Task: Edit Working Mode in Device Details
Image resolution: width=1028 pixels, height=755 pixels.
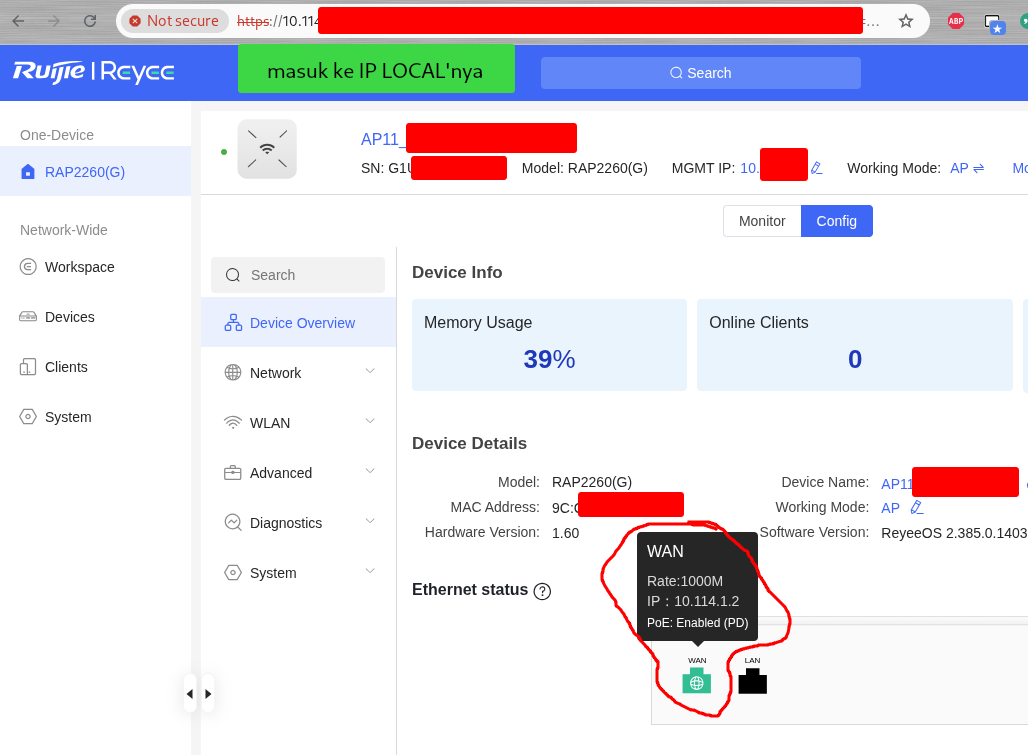Action: pos(916,508)
